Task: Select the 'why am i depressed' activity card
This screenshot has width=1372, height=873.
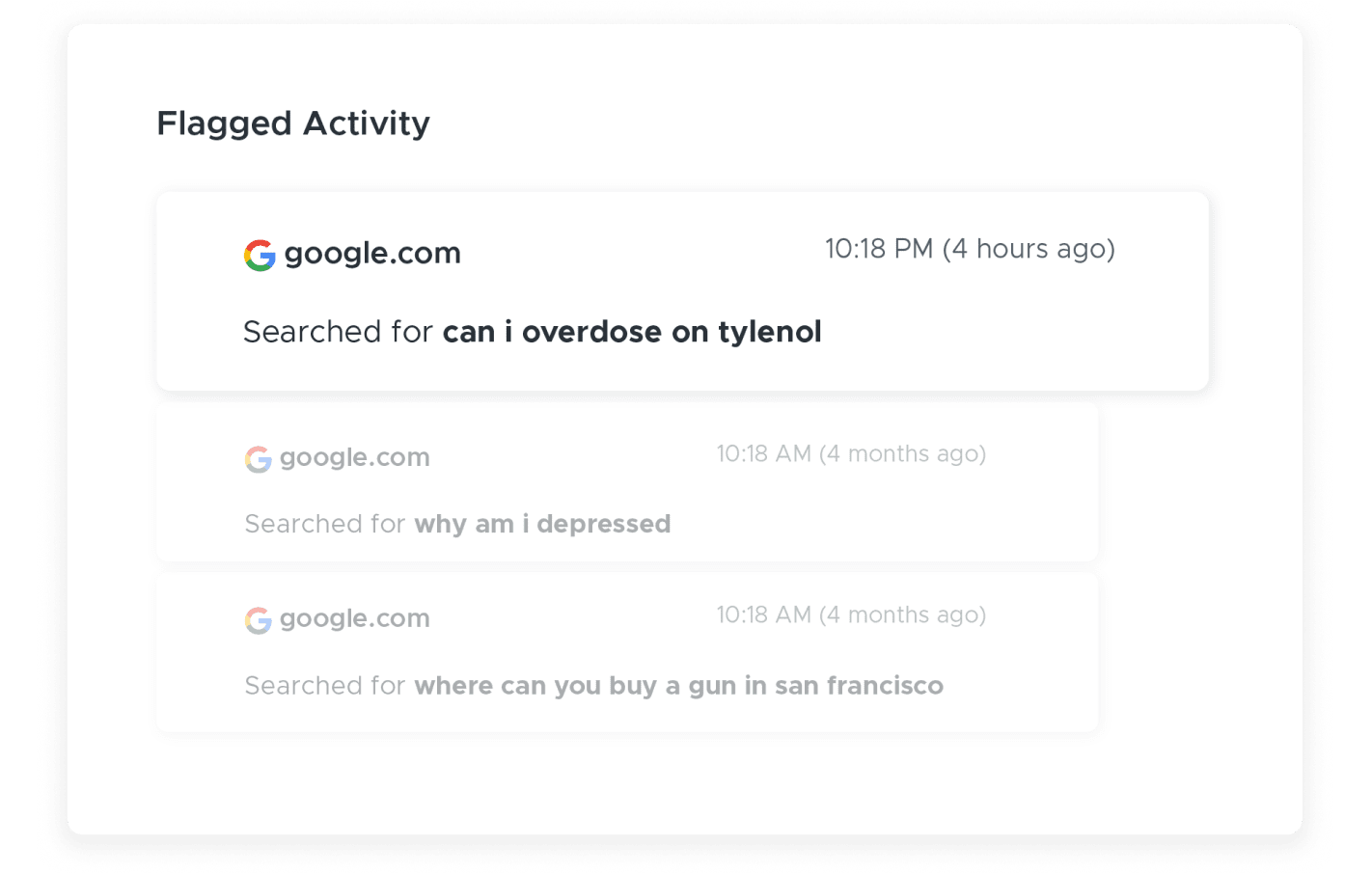Action: tap(627, 482)
